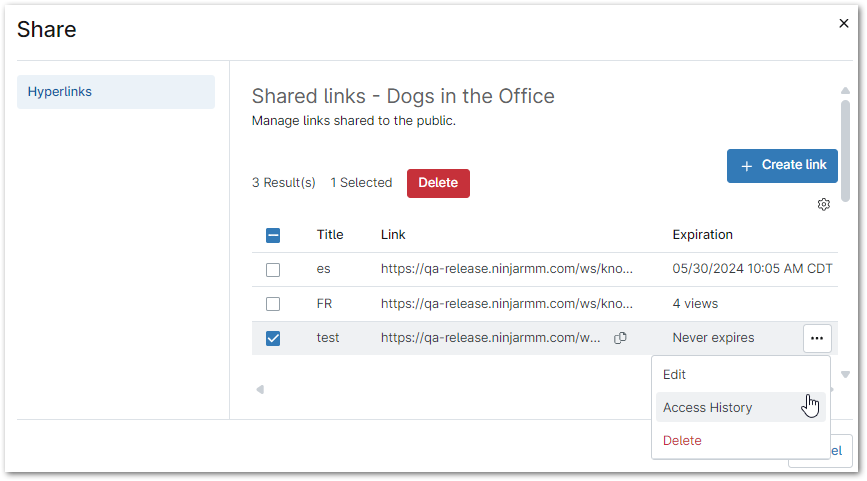Viewport: 867px width, 481px height.
Task: Open the three-dots menu for test row
Action: click(817, 338)
